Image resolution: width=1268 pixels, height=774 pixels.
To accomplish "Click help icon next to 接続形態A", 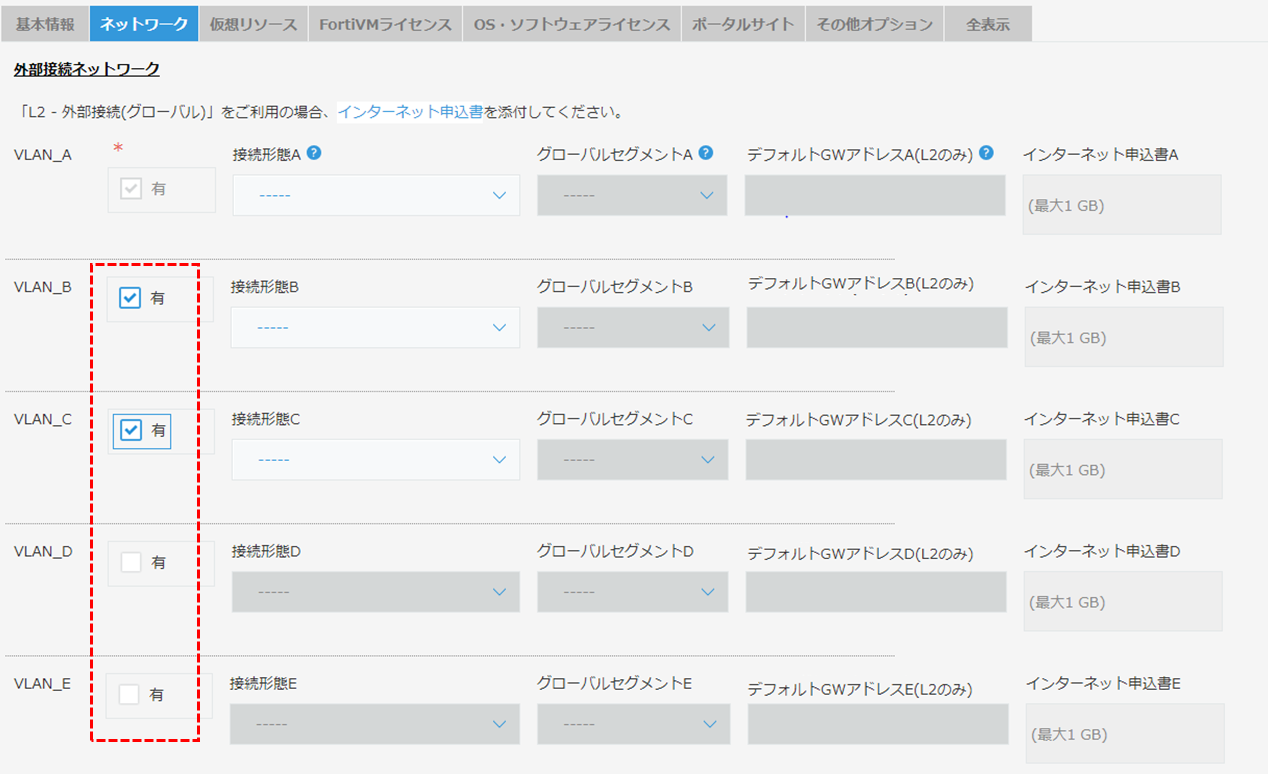I will pos(314,153).
